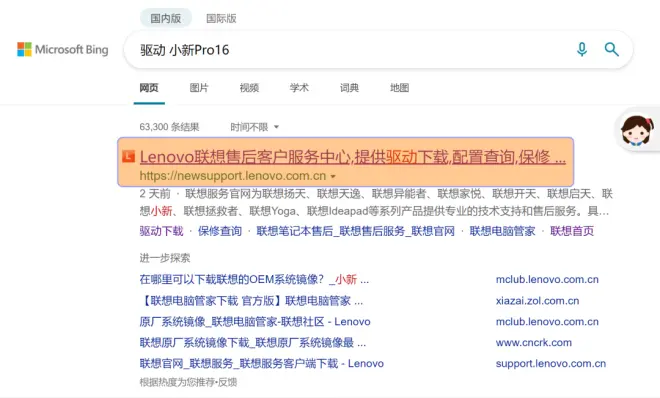Open 联想笔记本售后_联想售后服务_联想官网 sublink
Screen dimensions: 660x398
click(356, 231)
